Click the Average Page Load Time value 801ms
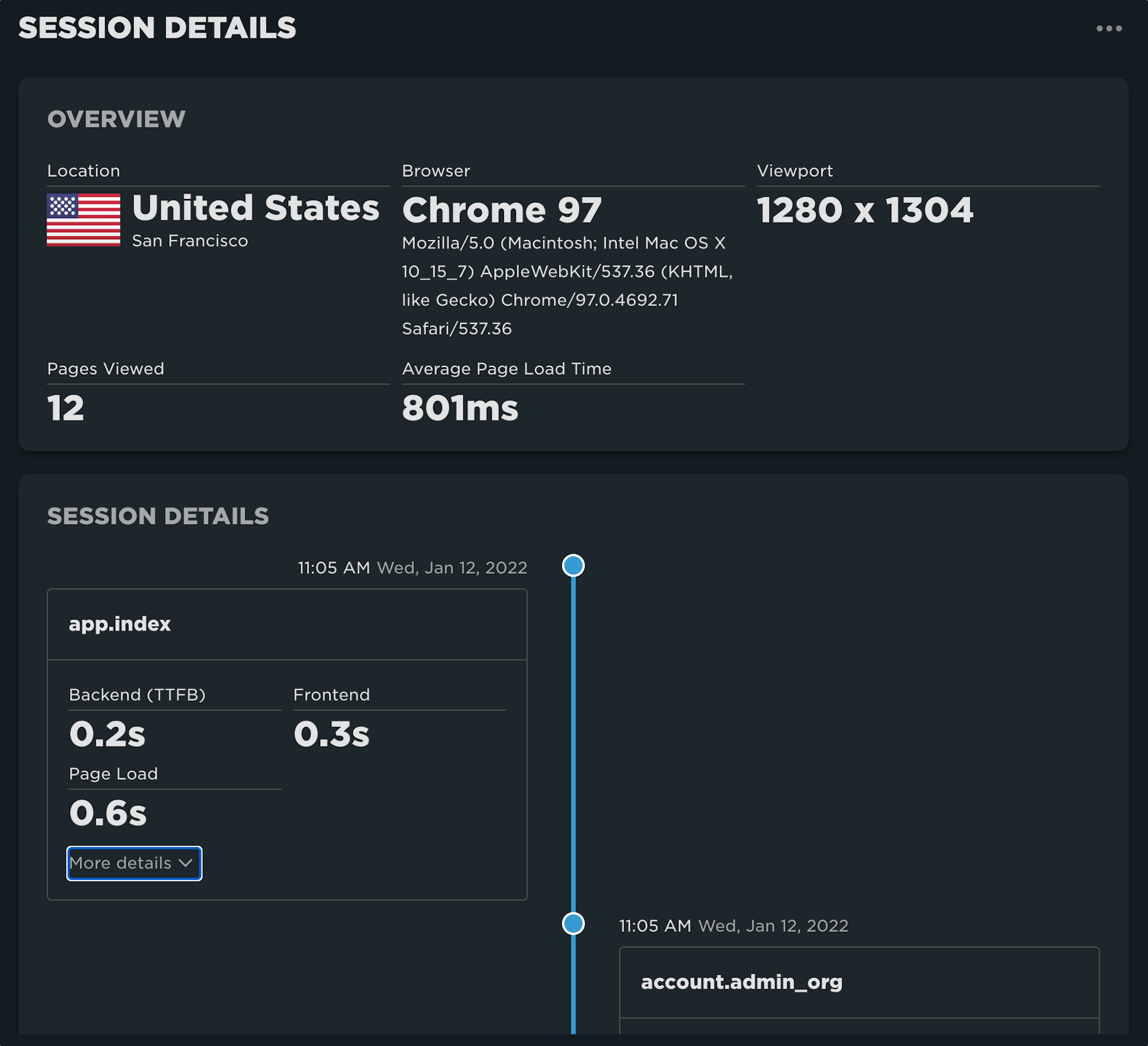The height and width of the screenshot is (1046, 1148). (460, 407)
